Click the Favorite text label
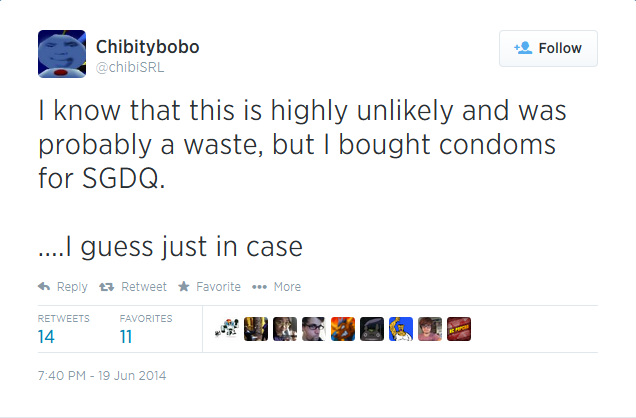The width and height of the screenshot is (636, 418). [x=218, y=287]
